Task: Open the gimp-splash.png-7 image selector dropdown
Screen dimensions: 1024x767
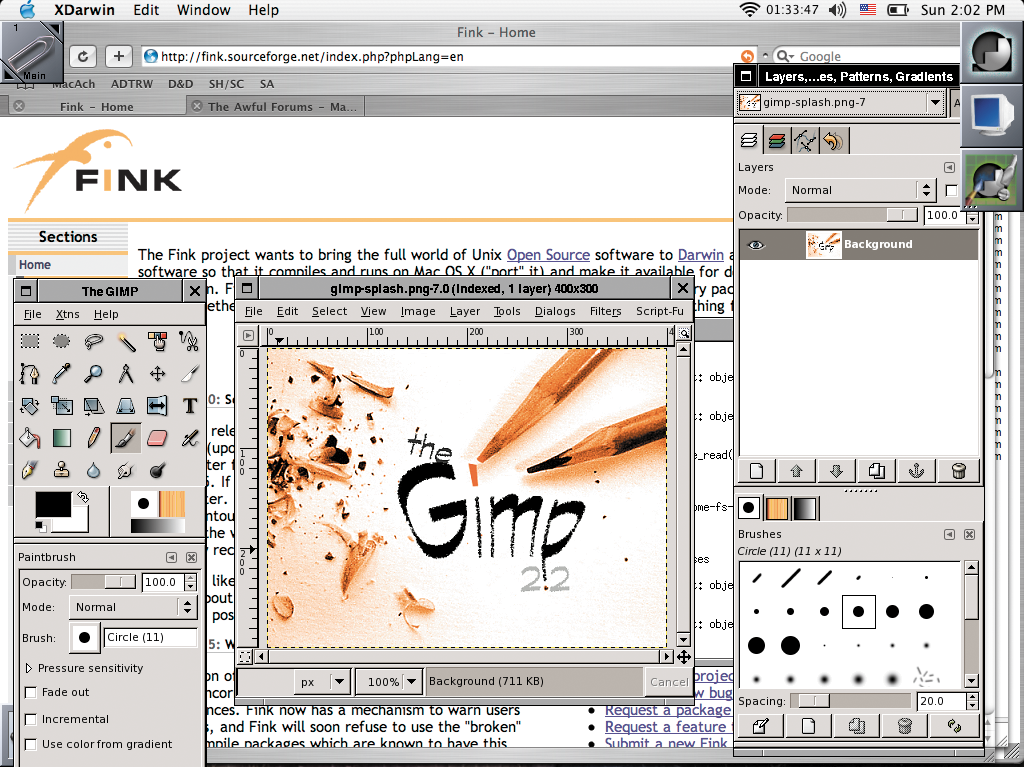Action: point(840,103)
